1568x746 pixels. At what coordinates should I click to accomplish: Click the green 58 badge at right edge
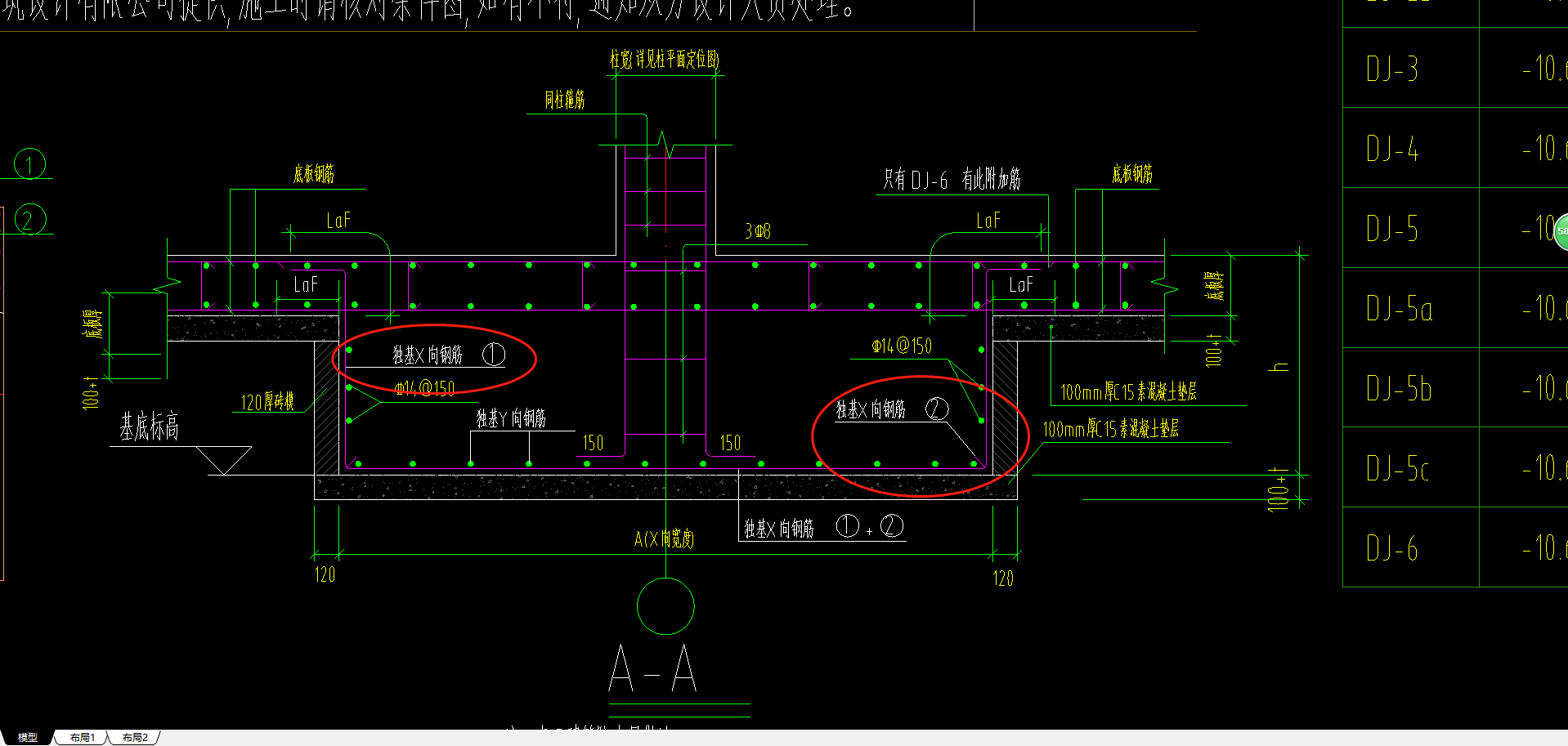1561,231
